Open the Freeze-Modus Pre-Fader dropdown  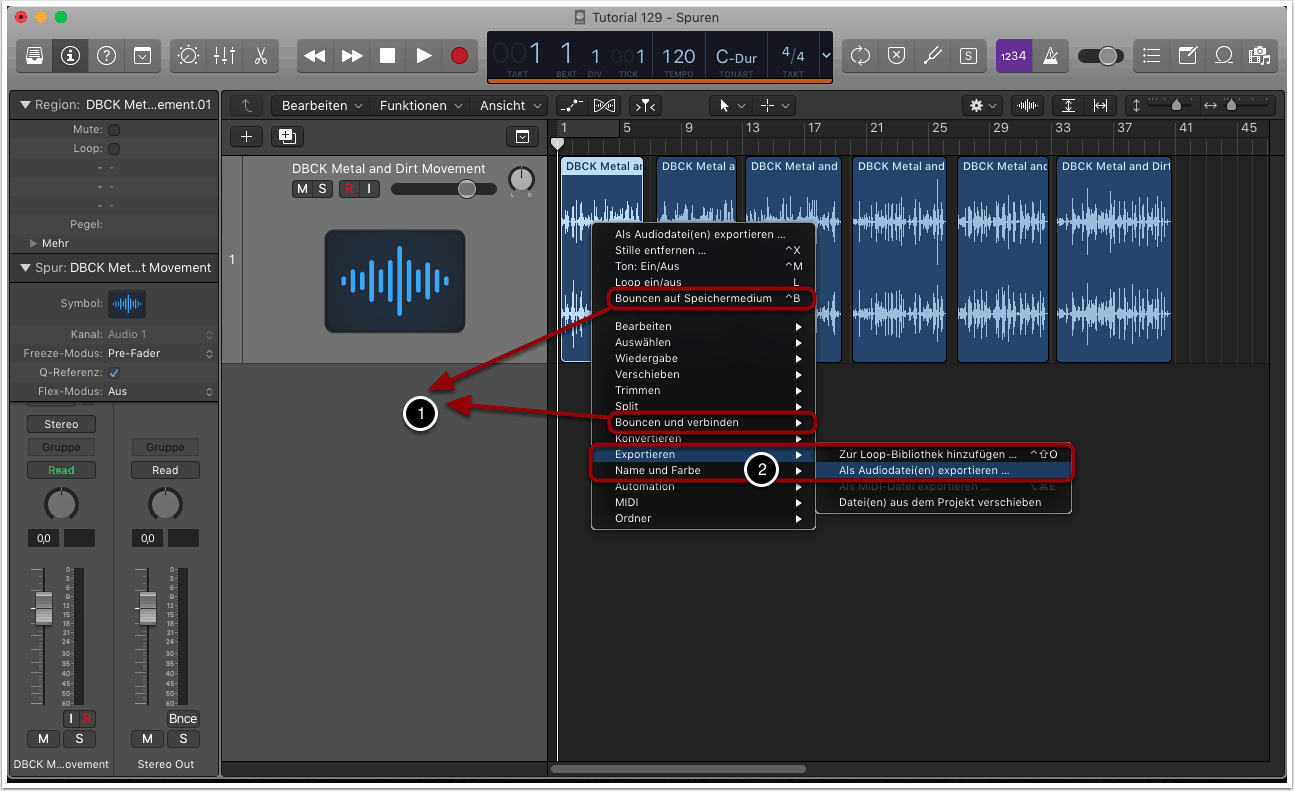point(160,353)
